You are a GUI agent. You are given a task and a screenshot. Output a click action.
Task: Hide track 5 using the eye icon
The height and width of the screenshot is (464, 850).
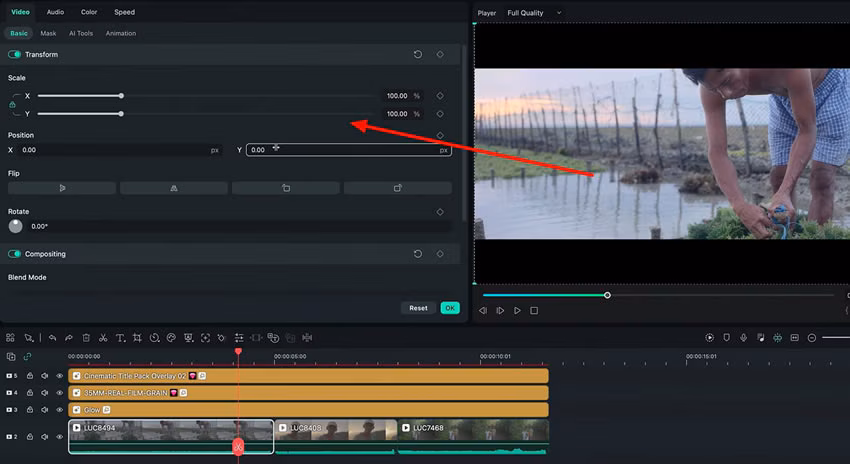[60, 376]
